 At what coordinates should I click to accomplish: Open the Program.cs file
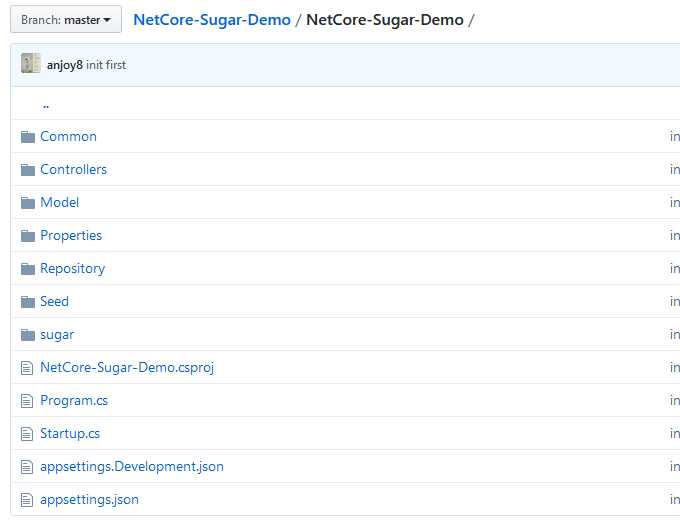tap(74, 401)
